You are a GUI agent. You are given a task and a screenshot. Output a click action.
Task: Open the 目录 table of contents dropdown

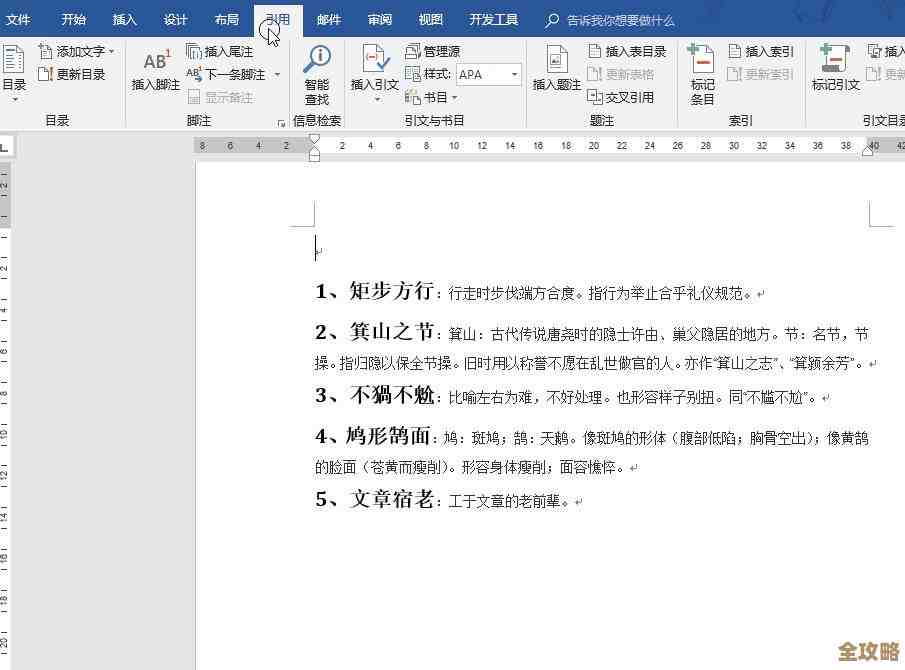pyautogui.click(x=13, y=72)
